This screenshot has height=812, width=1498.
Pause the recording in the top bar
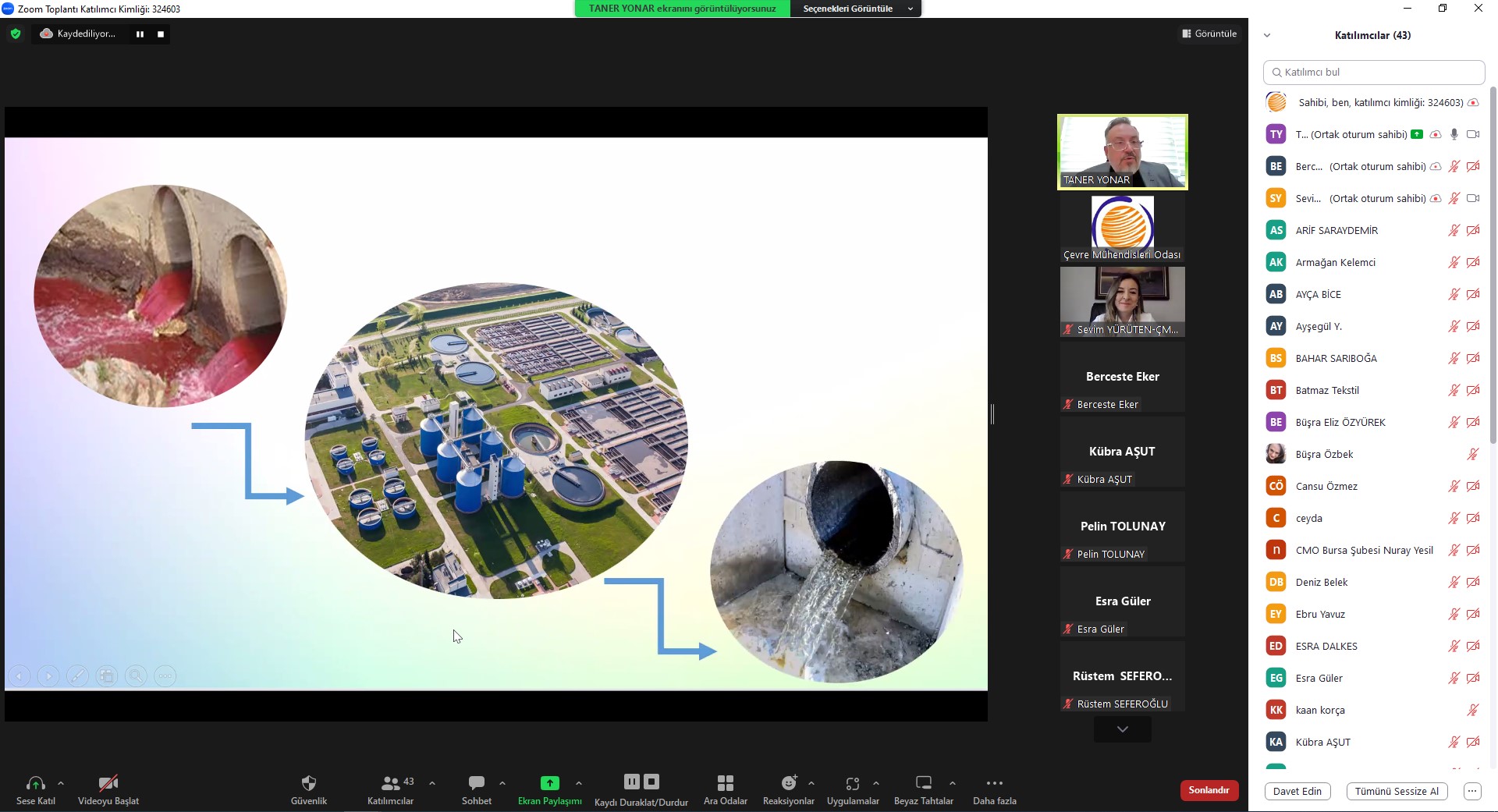click(140, 34)
